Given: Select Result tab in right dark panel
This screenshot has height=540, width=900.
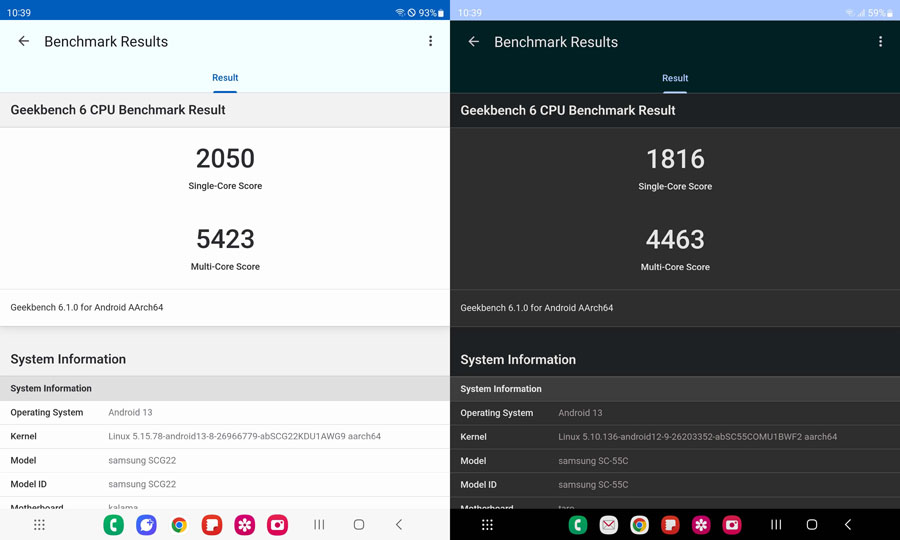Looking at the screenshot, I should pyautogui.click(x=675, y=79).
